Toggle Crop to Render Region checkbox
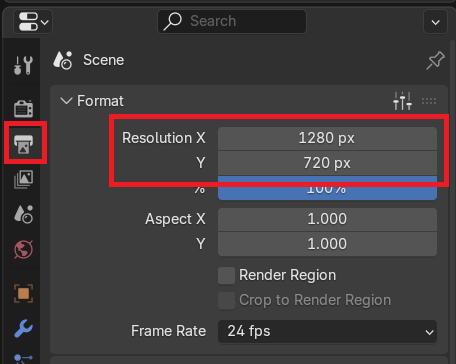This screenshot has width=456, height=364. pos(226,300)
